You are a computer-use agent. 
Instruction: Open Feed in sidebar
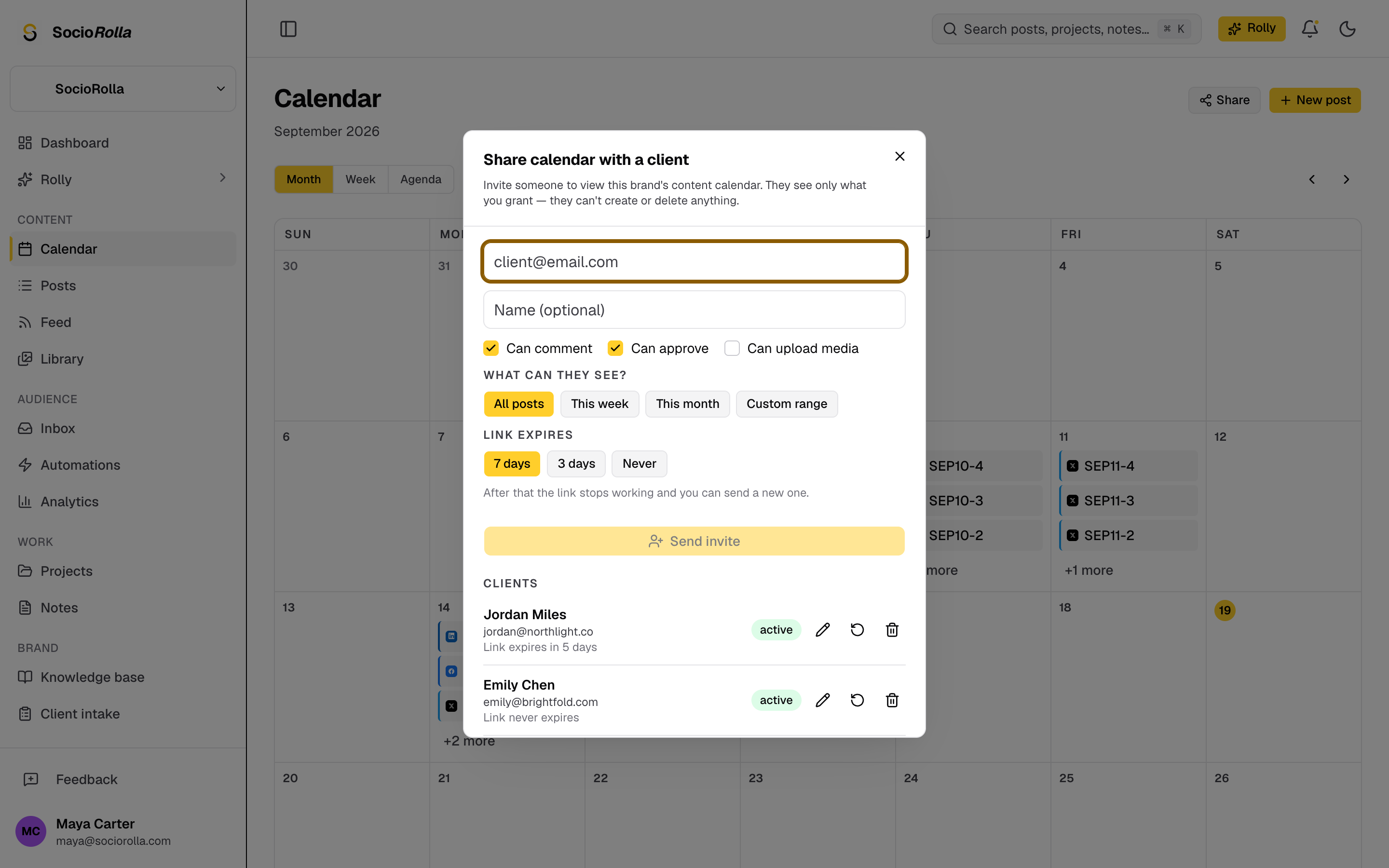(123, 322)
